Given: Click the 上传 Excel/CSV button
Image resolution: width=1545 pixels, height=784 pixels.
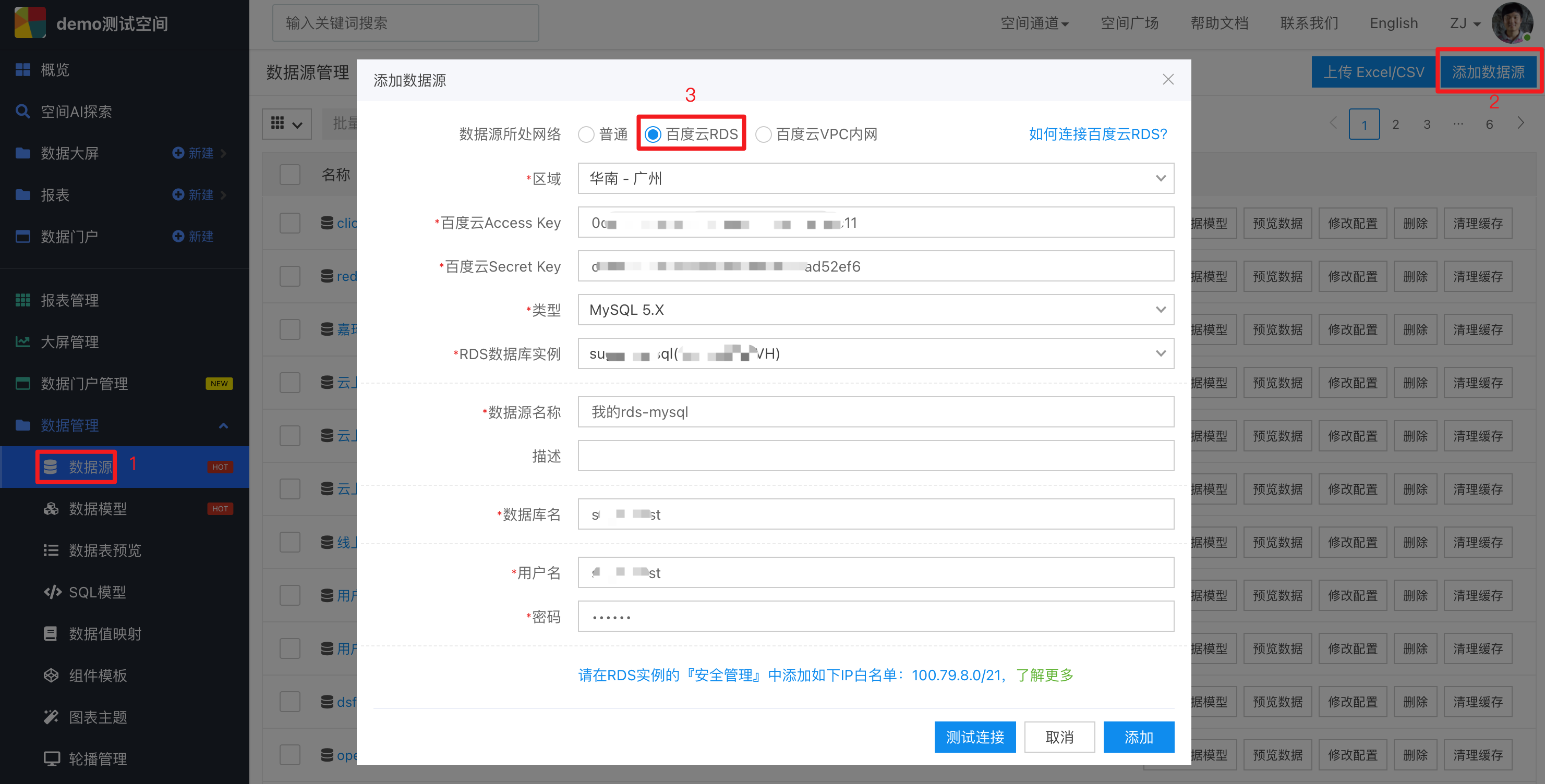Looking at the screenshot, I should tap(1373, 72).
